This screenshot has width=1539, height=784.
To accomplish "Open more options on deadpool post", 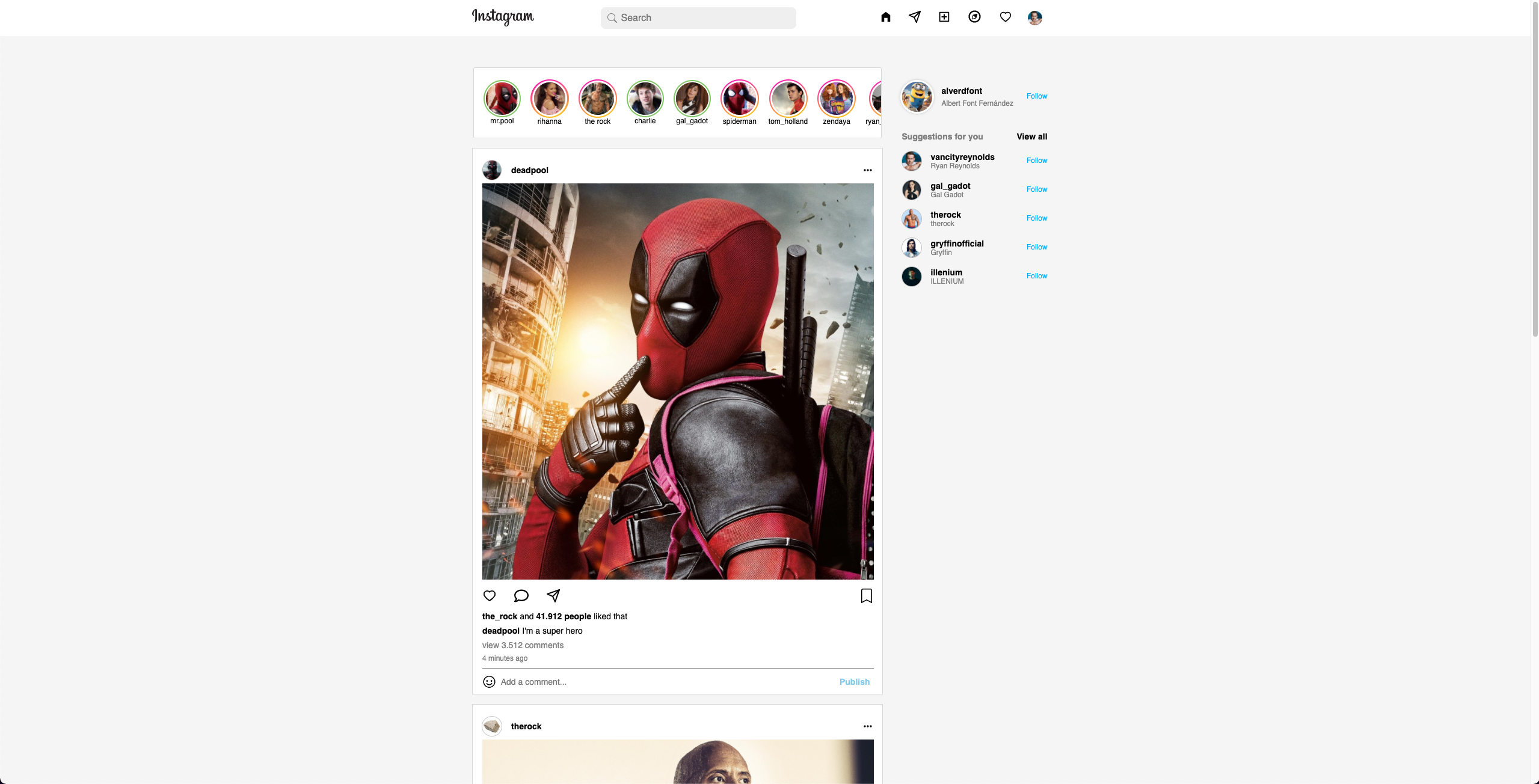I will coord(867,170).
